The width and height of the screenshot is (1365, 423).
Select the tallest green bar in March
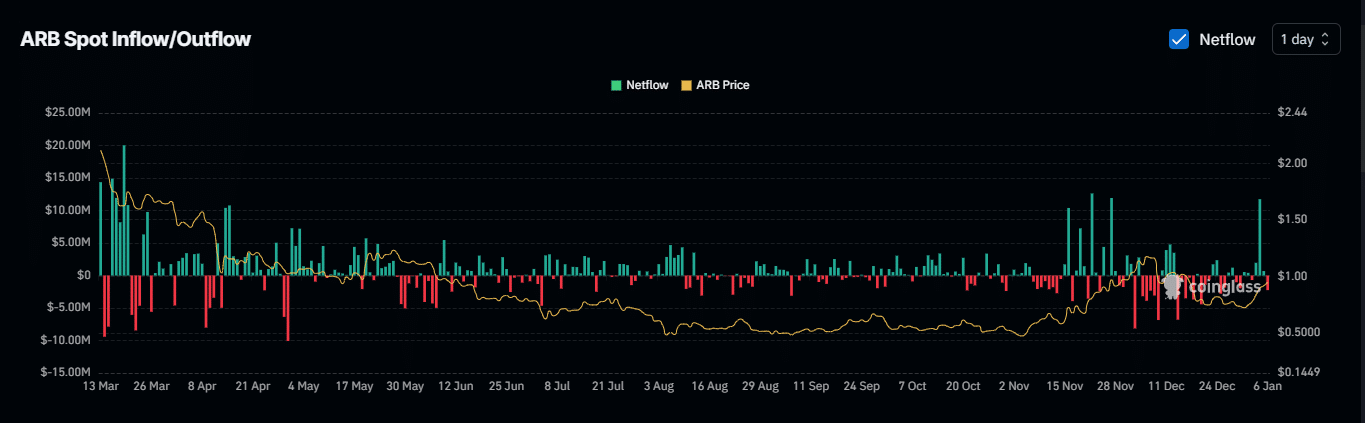[124, 209]
